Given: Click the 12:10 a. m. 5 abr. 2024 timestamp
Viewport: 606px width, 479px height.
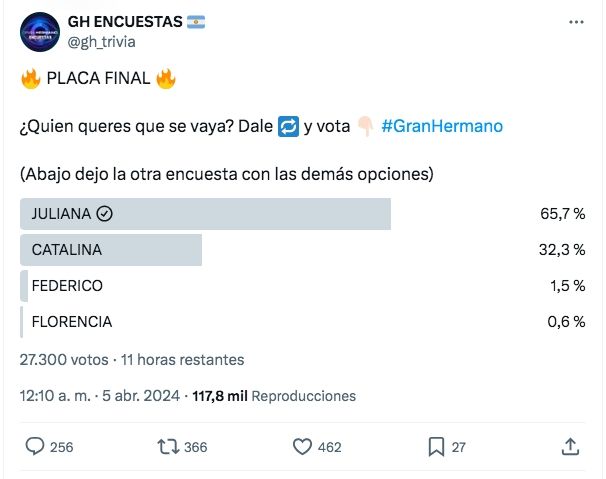Looking at the screenshot, I should pos(100,396).
